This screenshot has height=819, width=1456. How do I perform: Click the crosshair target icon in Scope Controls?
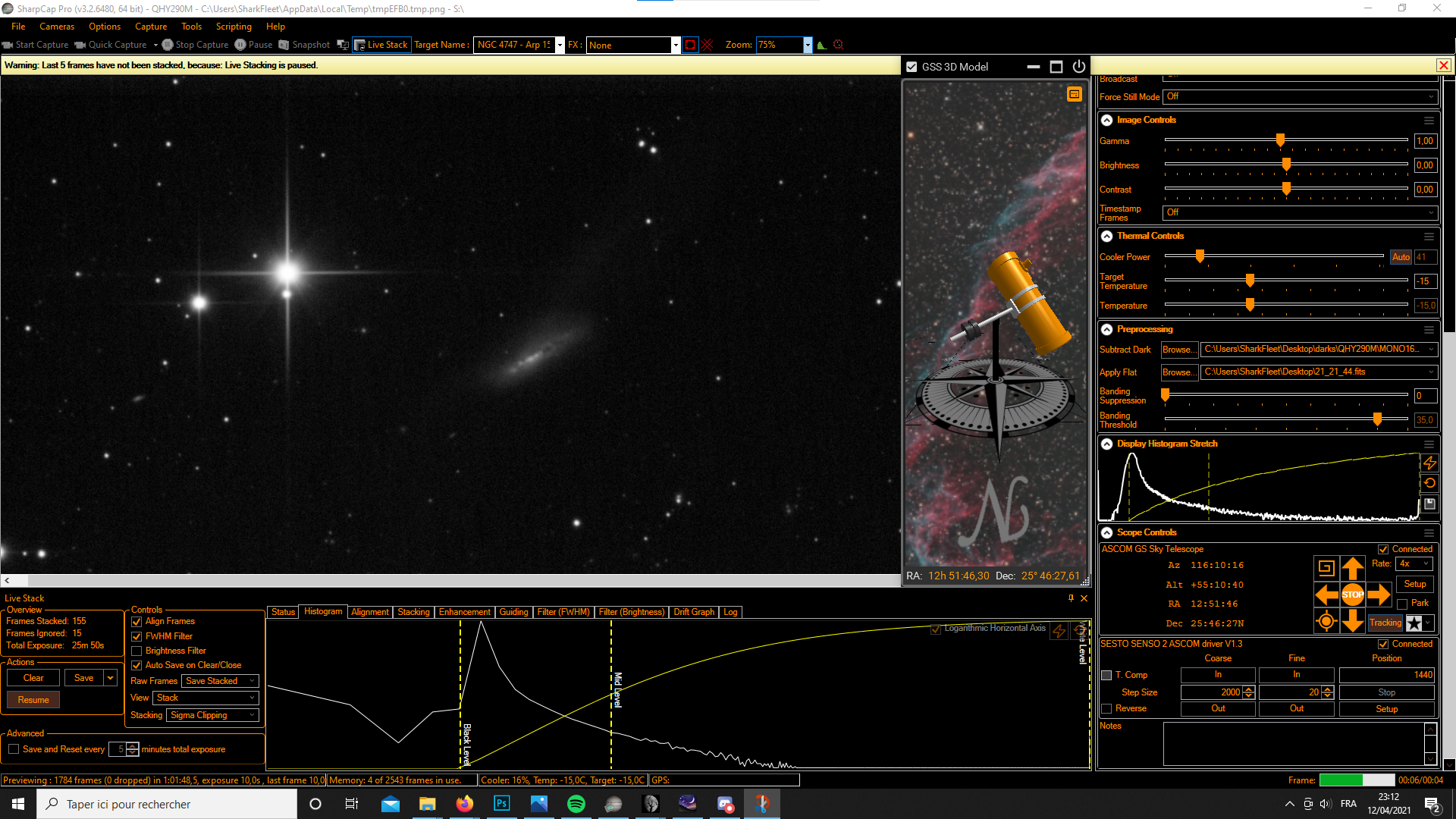click(x=1326, y=623)
